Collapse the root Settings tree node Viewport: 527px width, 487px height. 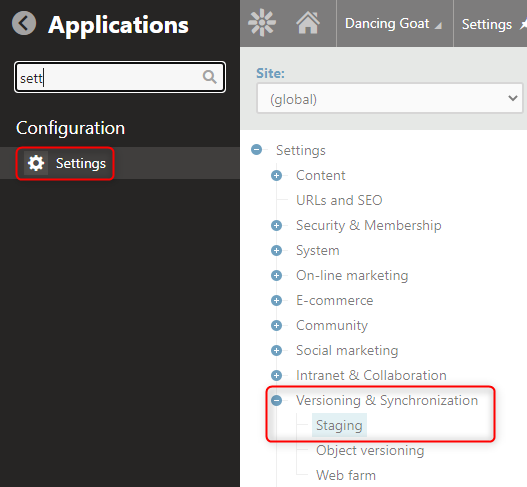click(256, 150)
